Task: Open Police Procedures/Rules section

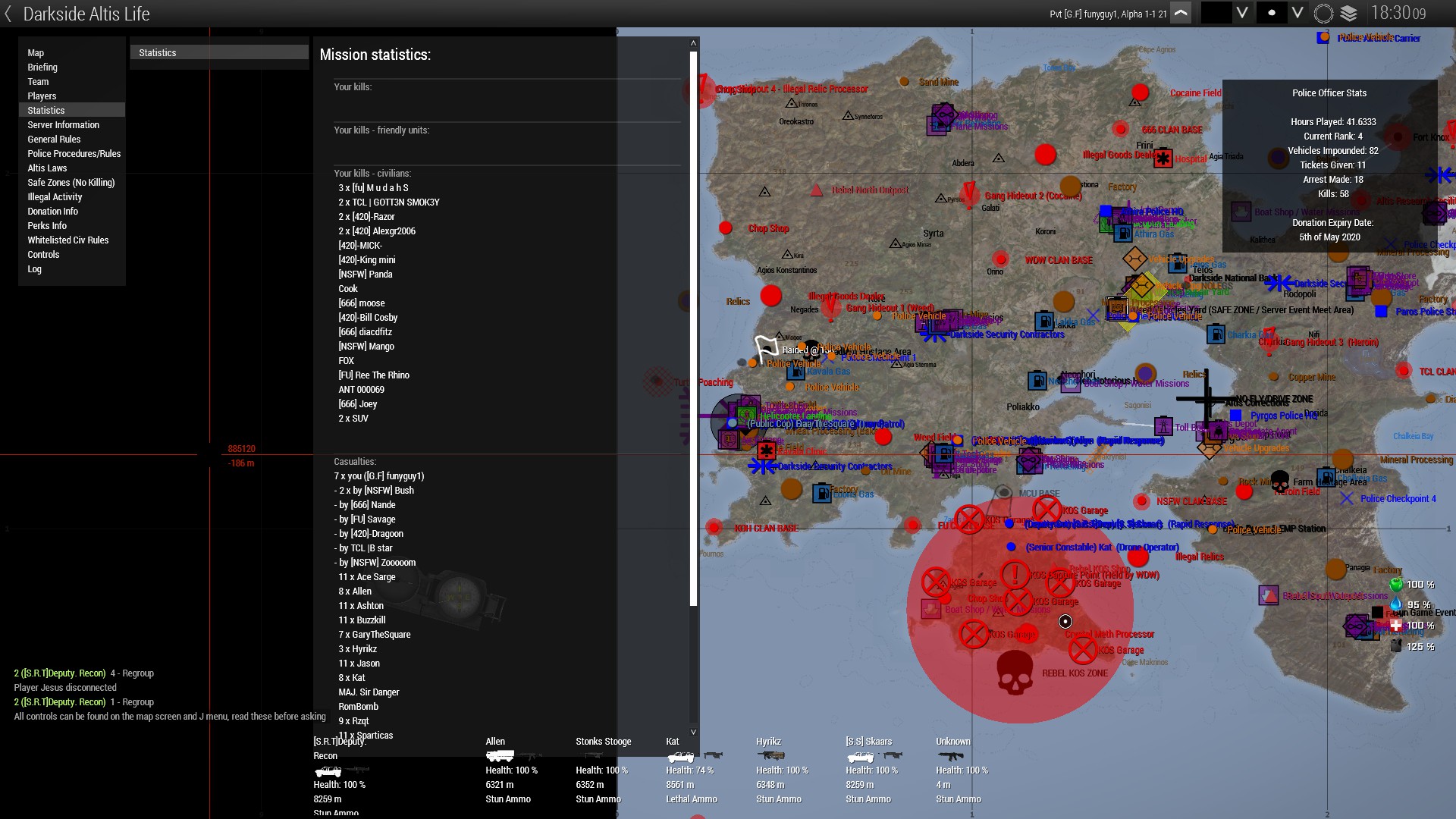Action: click(x=74, y=154)
